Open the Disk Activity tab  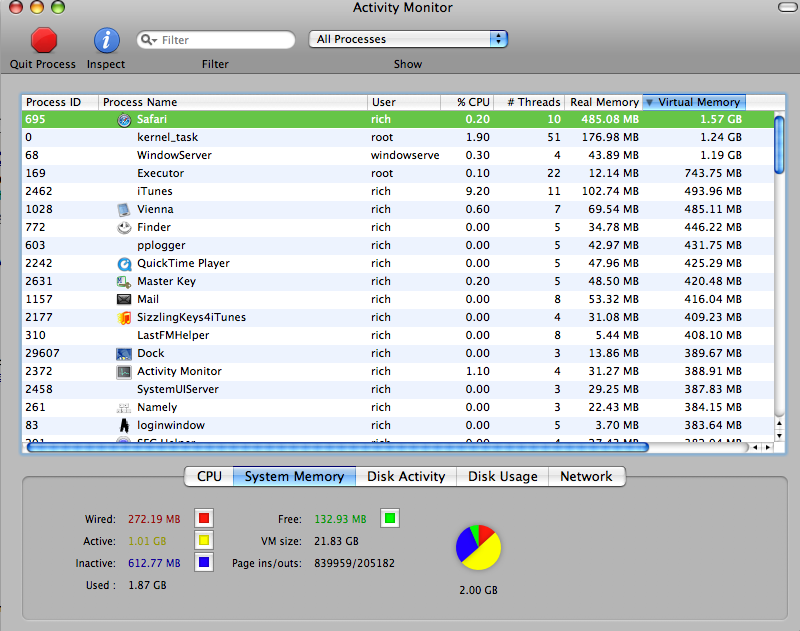click(x=406, y=476)
